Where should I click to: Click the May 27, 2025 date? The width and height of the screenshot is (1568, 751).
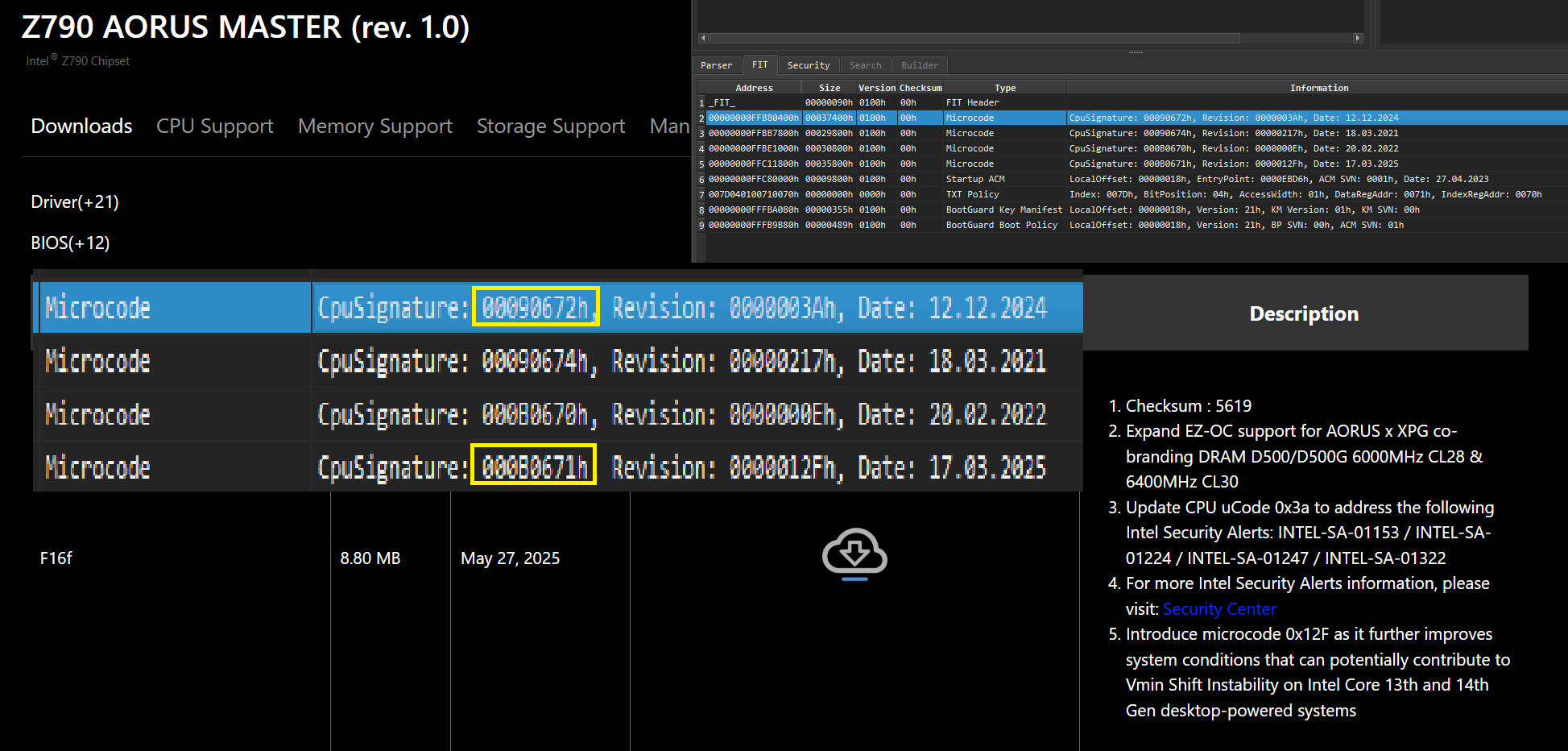[510, 558]
